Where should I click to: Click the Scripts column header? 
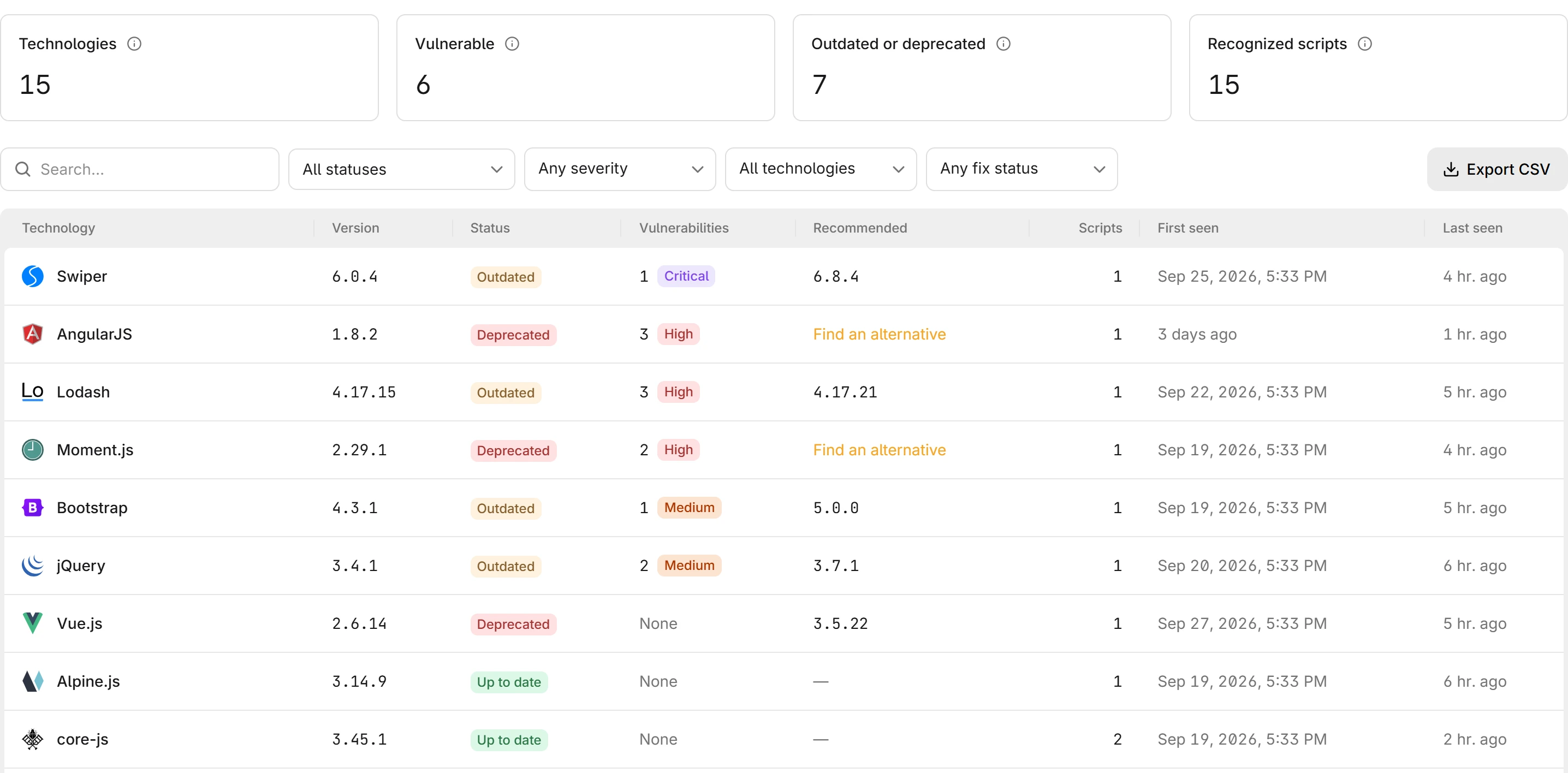click(1100, 228)
